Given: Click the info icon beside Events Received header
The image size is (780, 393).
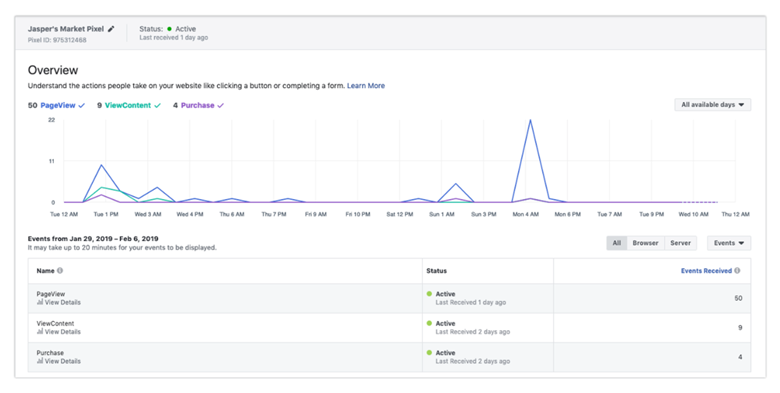Looking at the screenshot, I should [x=737, y=271].
